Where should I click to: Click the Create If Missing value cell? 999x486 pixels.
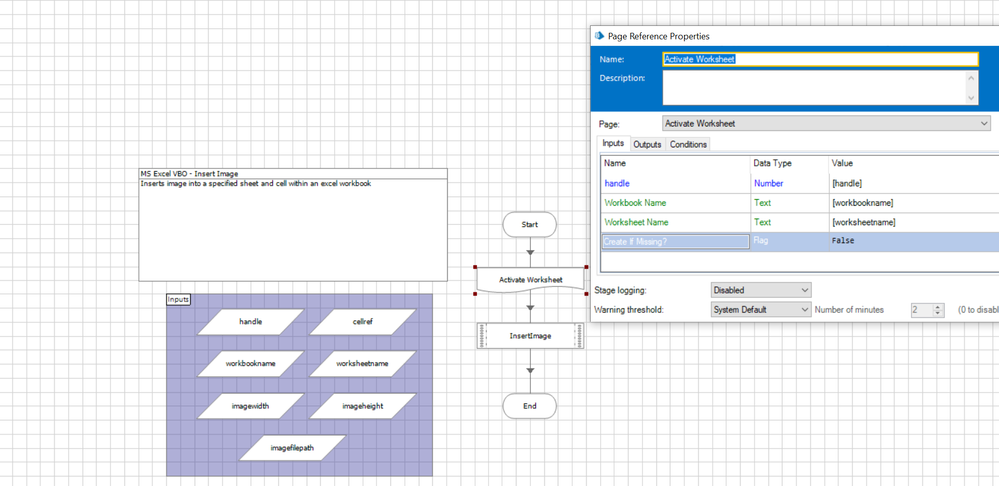(x=910, y=241)
